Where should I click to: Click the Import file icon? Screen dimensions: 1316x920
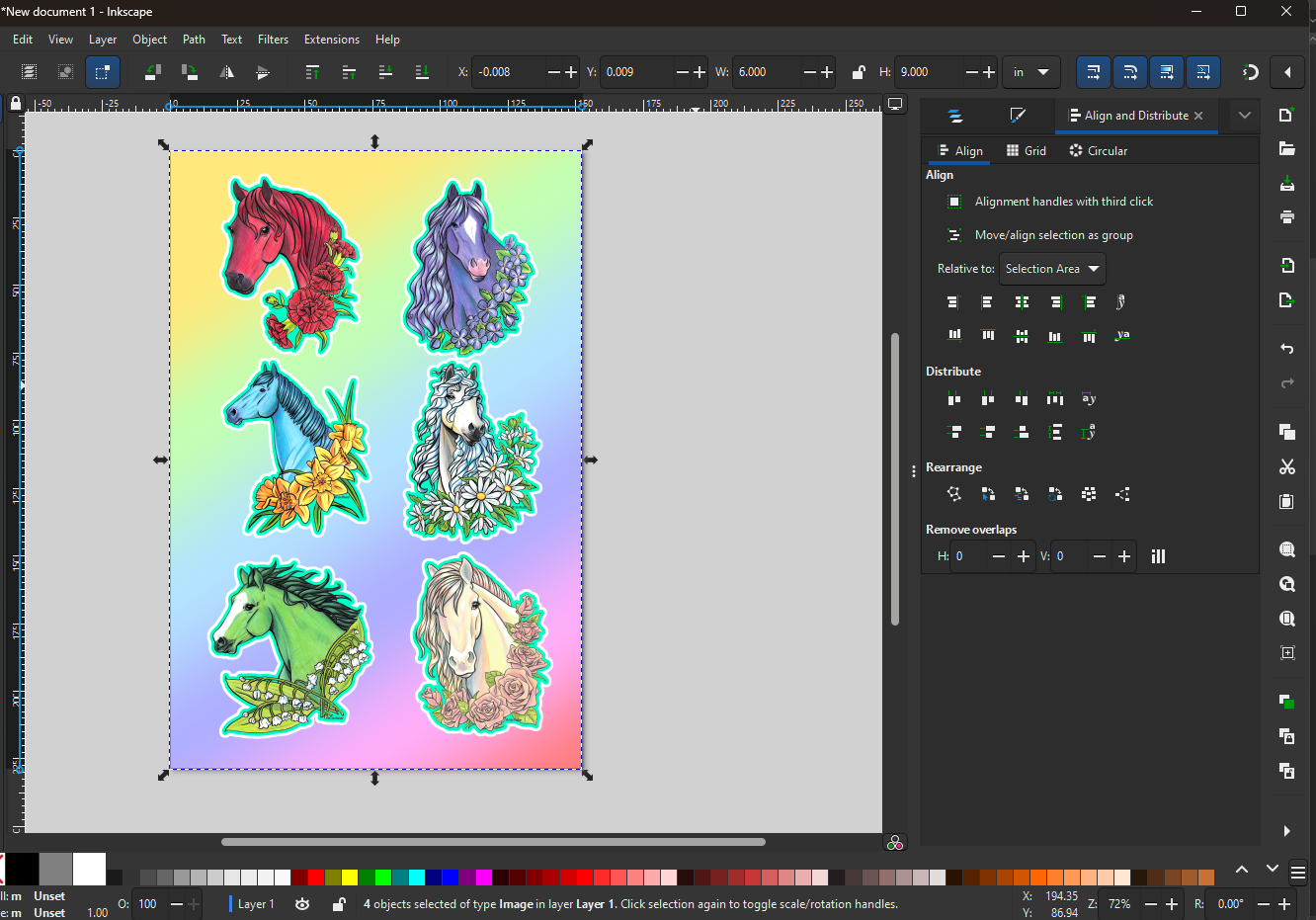[x=1286, y=266]
